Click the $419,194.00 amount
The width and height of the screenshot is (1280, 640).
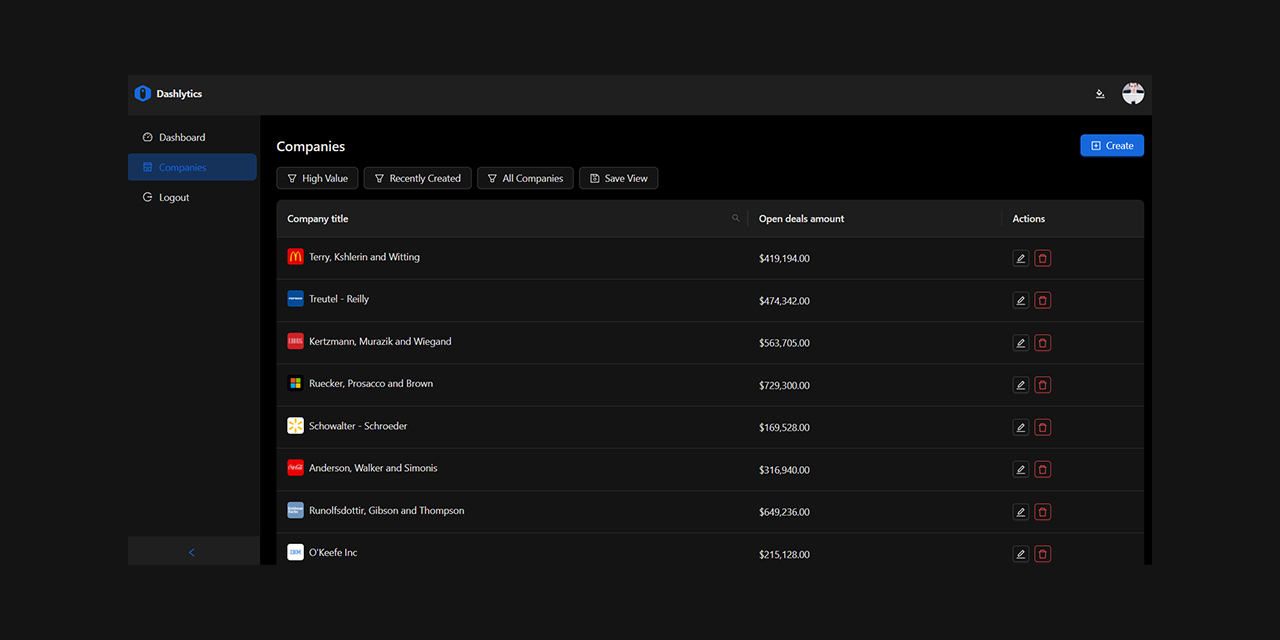pyautogui.click(x=784, y=258)
